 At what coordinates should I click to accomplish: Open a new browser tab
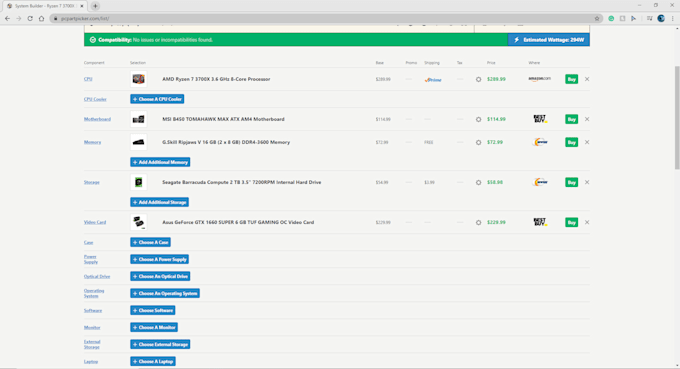click(x=95, y=6)
